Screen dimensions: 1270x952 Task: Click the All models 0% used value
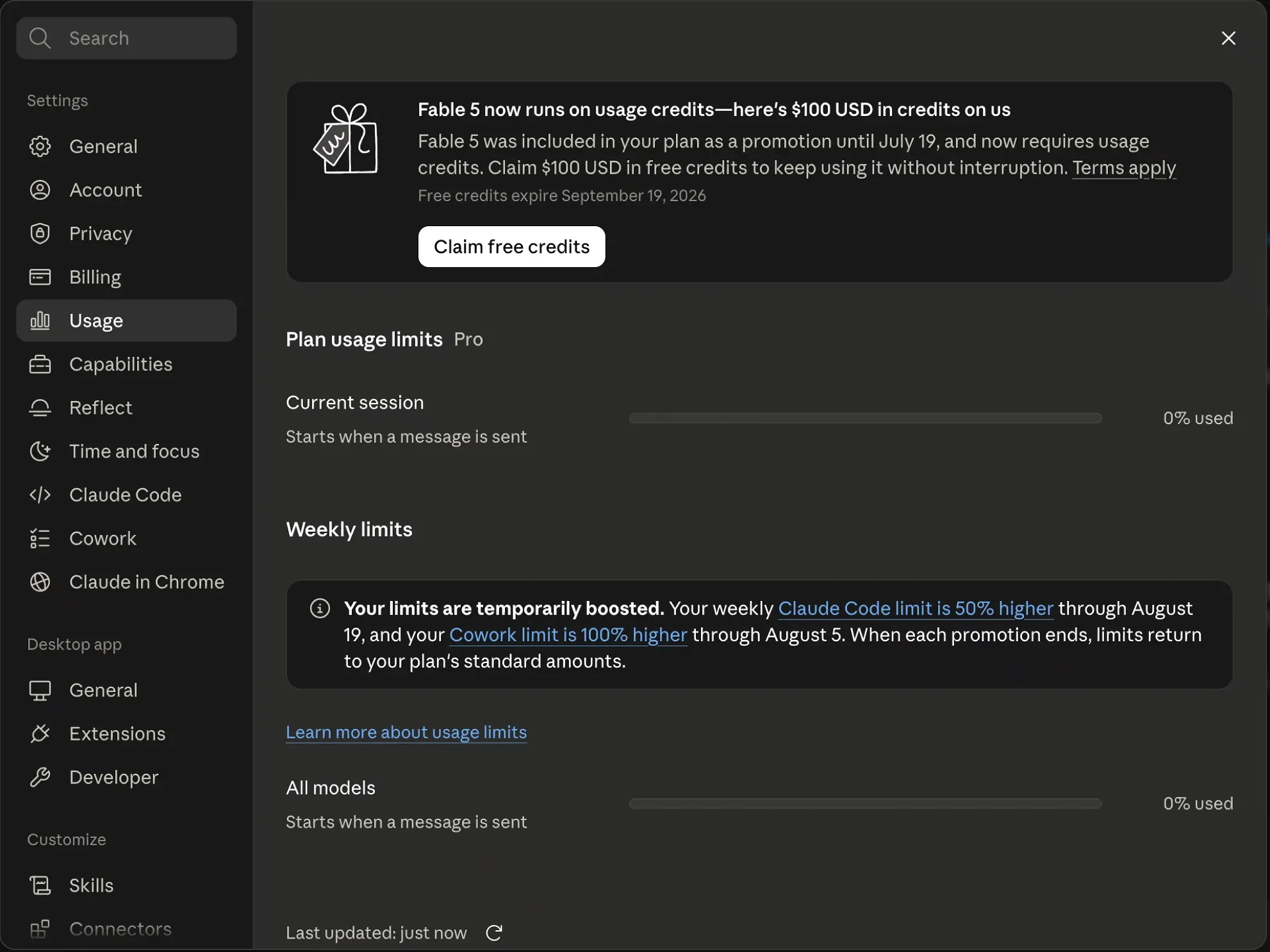[1198, 804]
